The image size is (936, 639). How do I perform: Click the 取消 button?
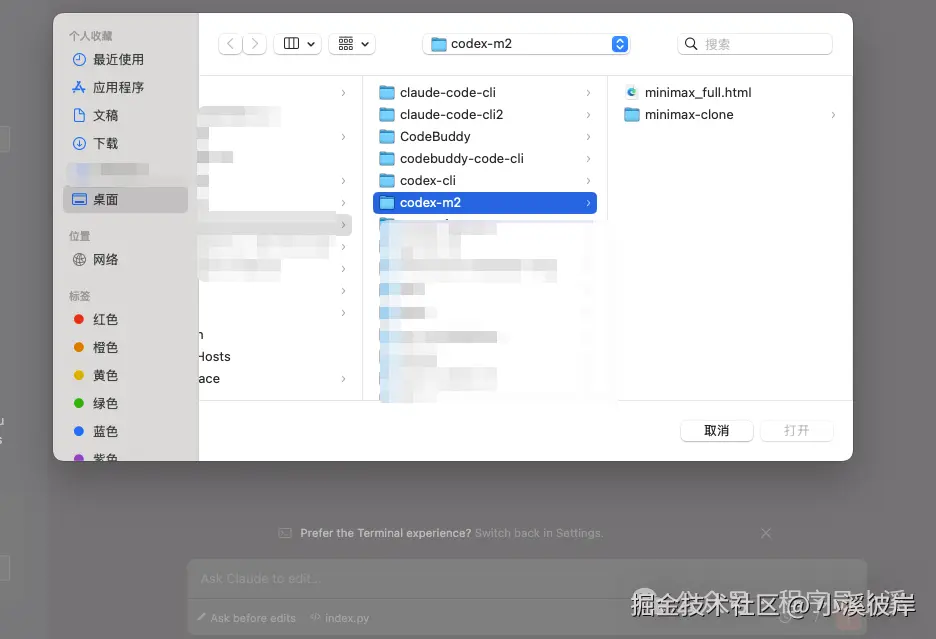(x=716, y=431)
